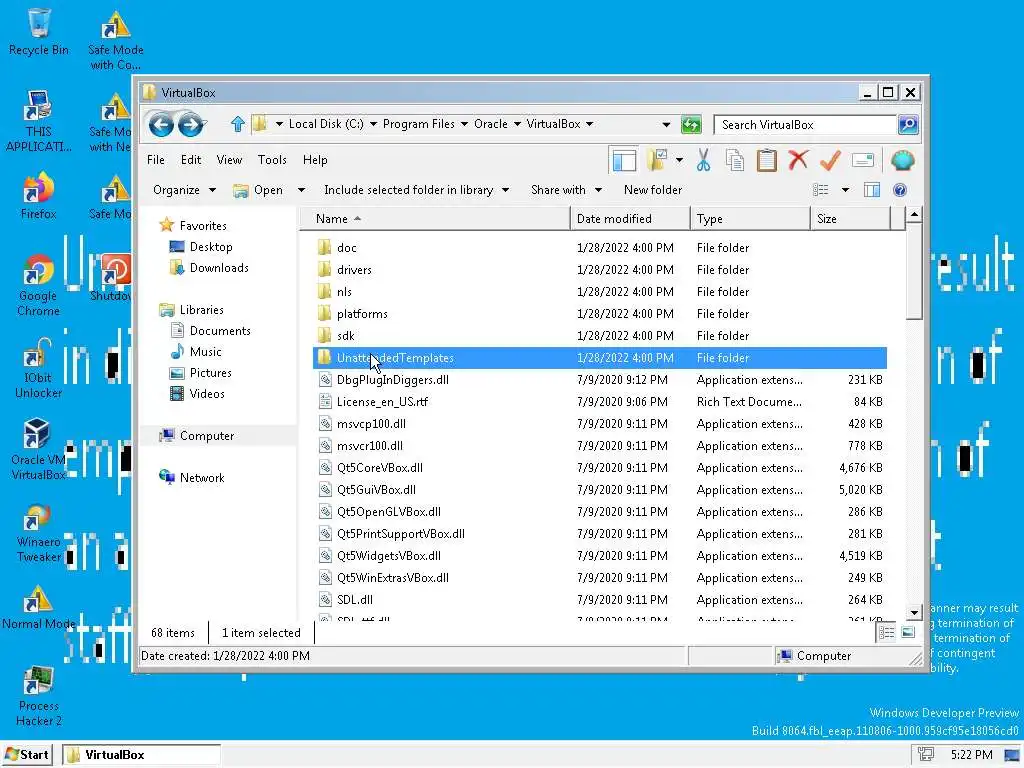Open Recycle Bin desktop icon
1024x768 pixels.
click(x=39, y=31)
